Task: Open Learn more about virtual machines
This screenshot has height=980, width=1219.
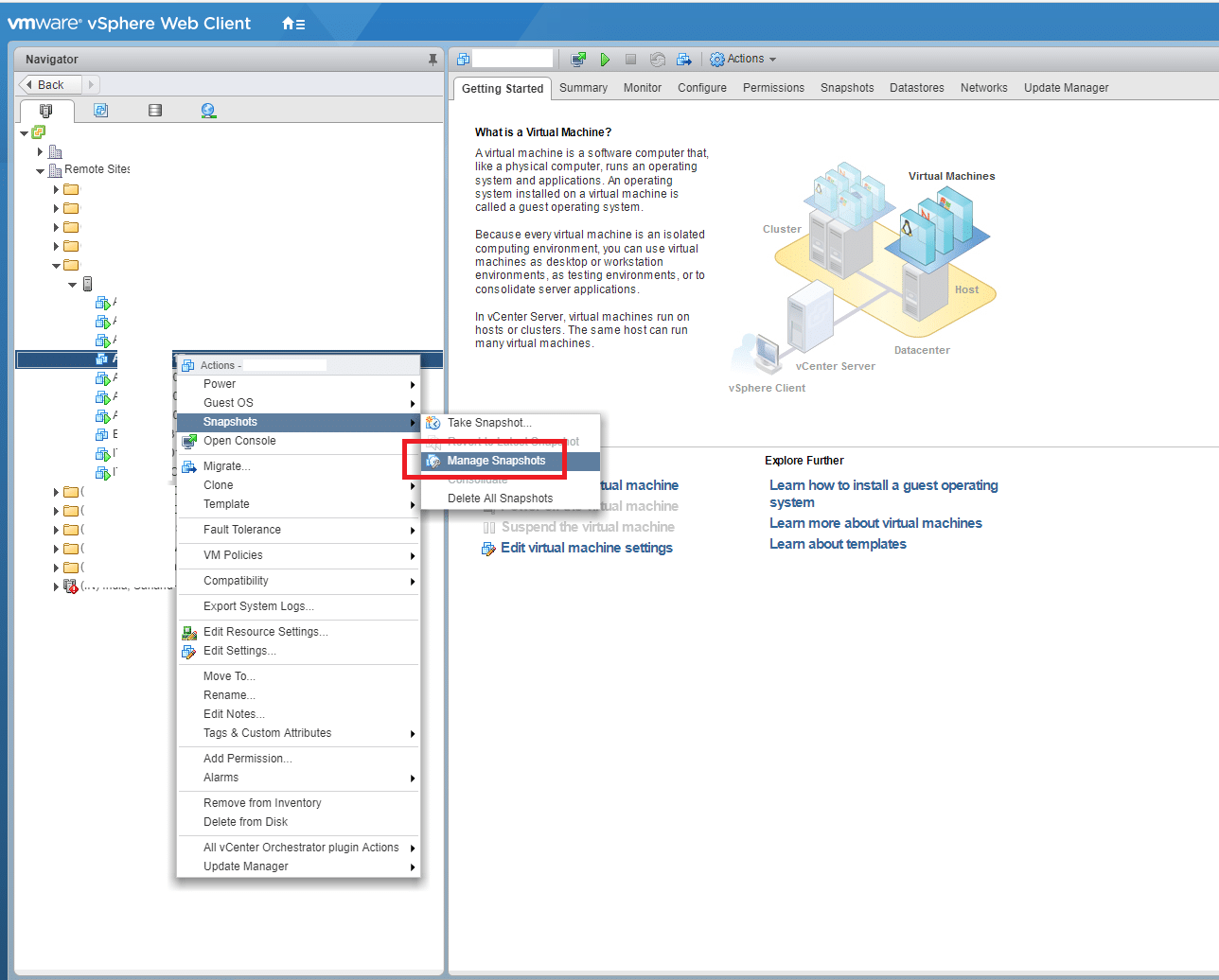Action: pyautogui.click(x=875, y=523)
